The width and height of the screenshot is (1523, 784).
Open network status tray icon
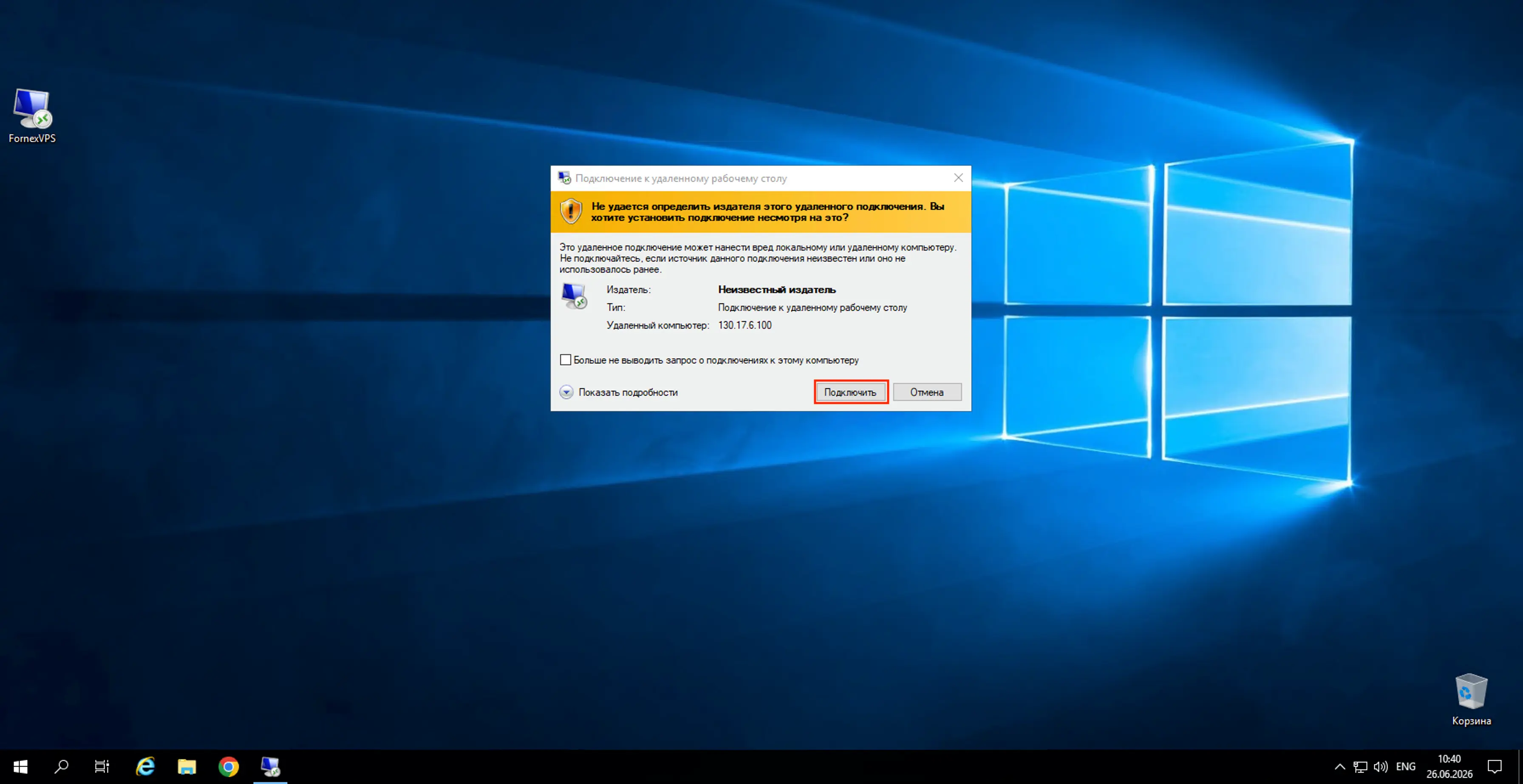1360,767
